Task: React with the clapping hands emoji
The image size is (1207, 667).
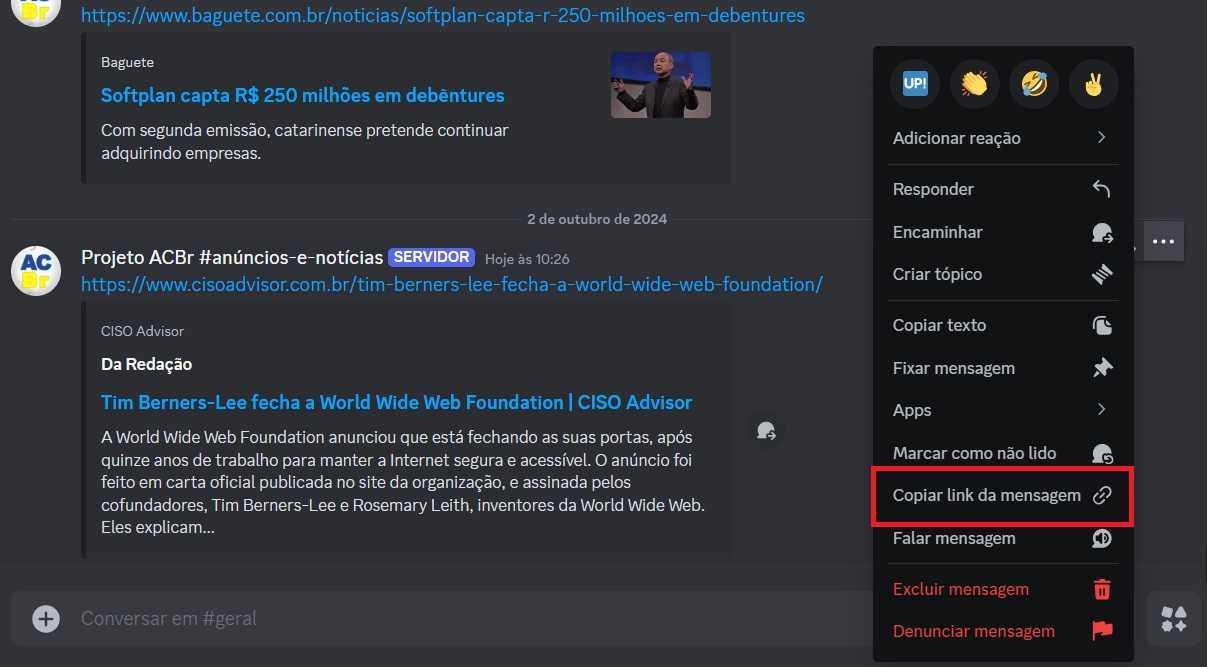Action: tap(975, 83)
